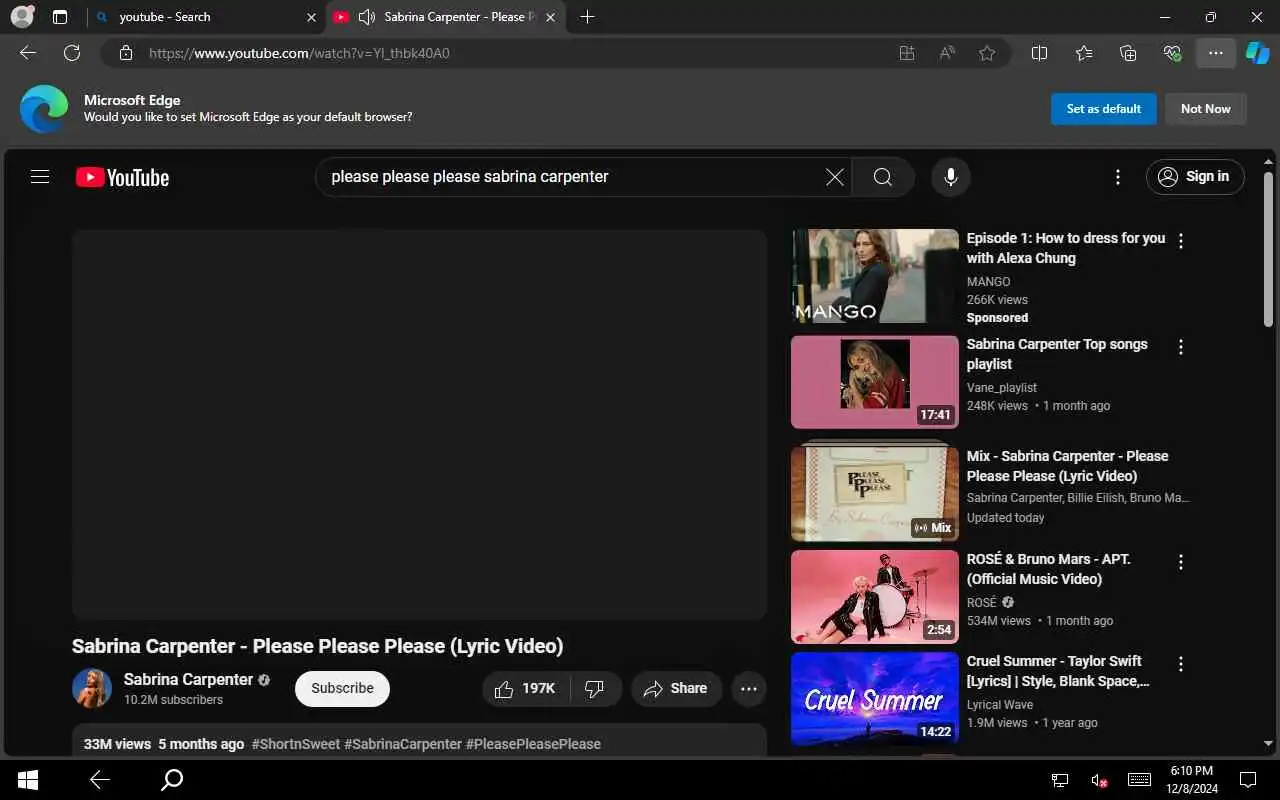The width and height of the screenshot is (1280, 800).
Task: Open Edge Collections
Action: click(1128, 53)
